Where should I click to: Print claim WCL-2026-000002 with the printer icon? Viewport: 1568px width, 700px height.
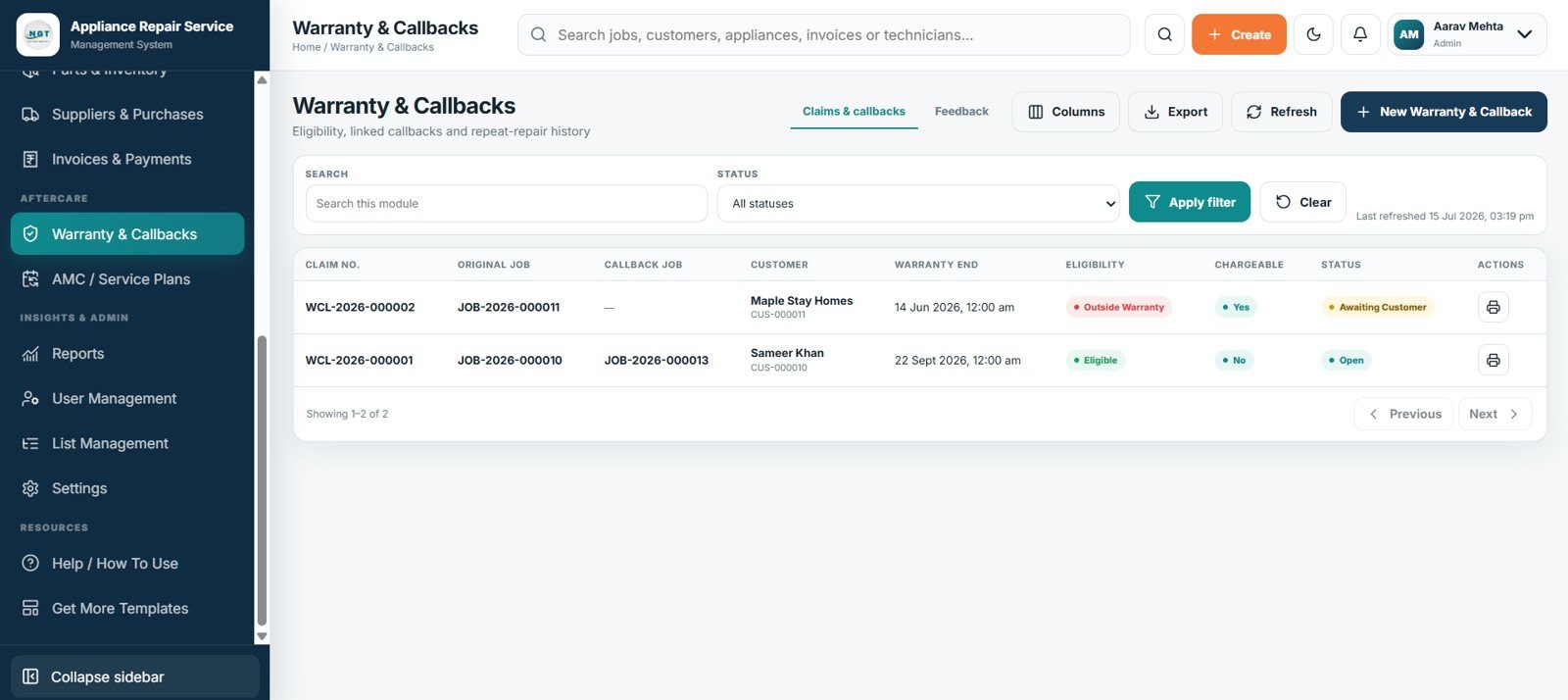click(x=1493, y=307)
